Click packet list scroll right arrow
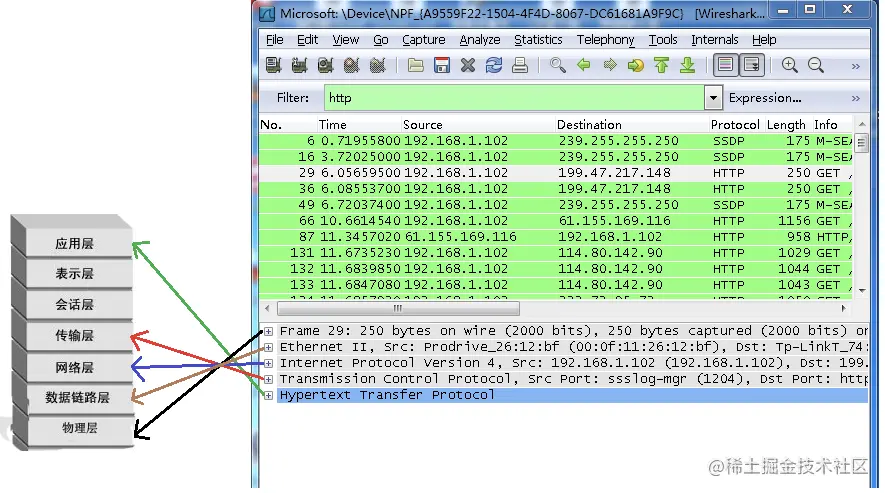 click(x=843, y=308)
